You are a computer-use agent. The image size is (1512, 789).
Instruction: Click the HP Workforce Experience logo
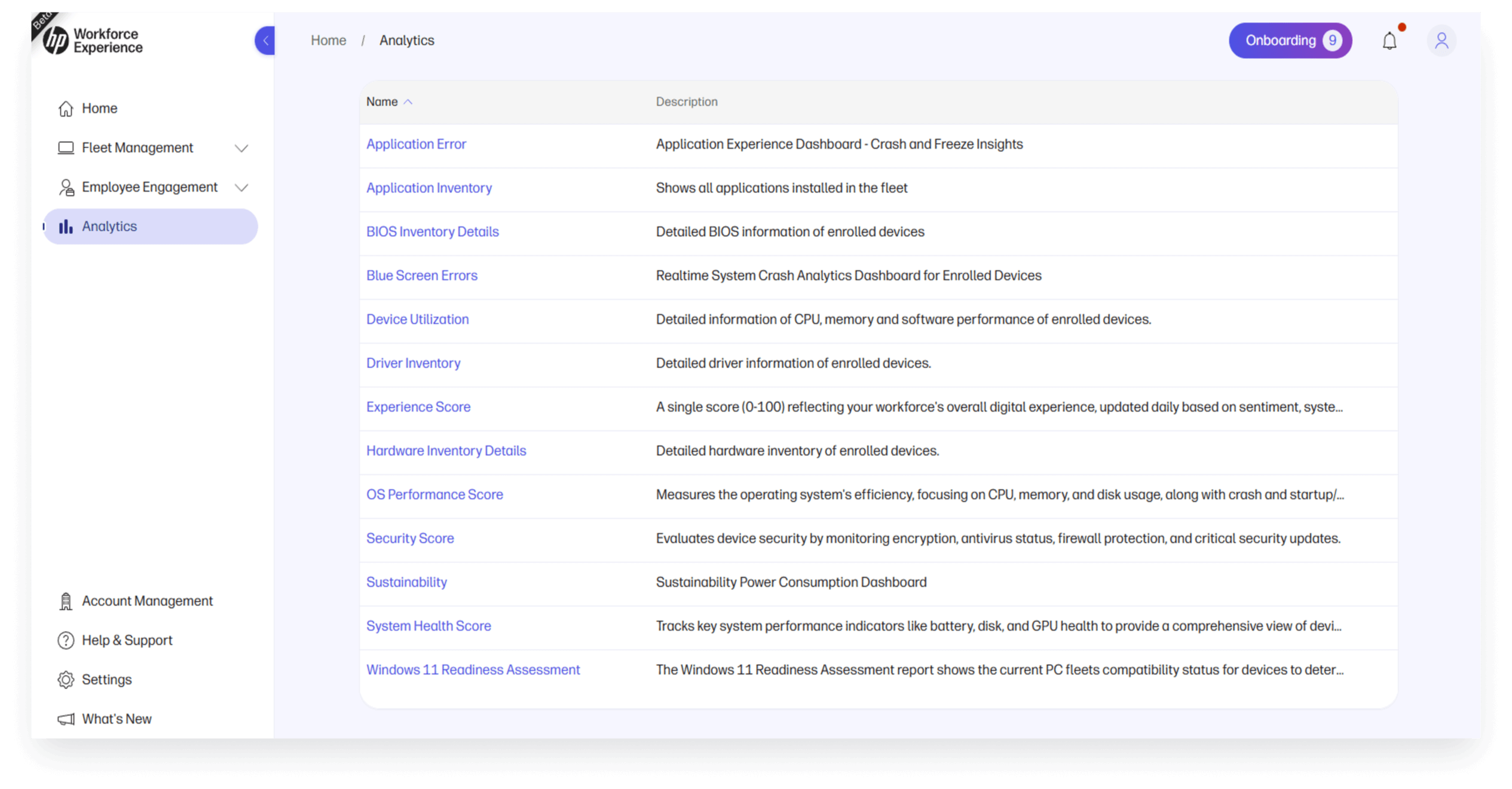click(93, 41)
